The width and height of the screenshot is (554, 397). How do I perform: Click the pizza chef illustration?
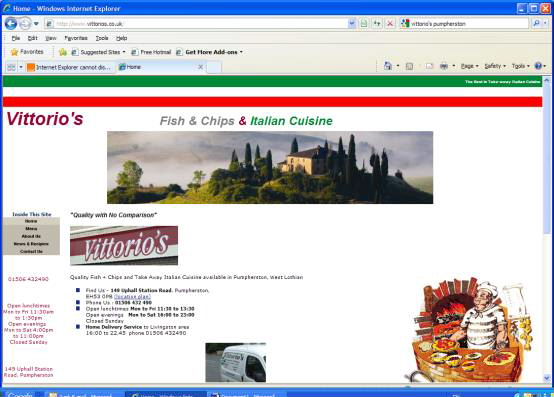point(468,330)
